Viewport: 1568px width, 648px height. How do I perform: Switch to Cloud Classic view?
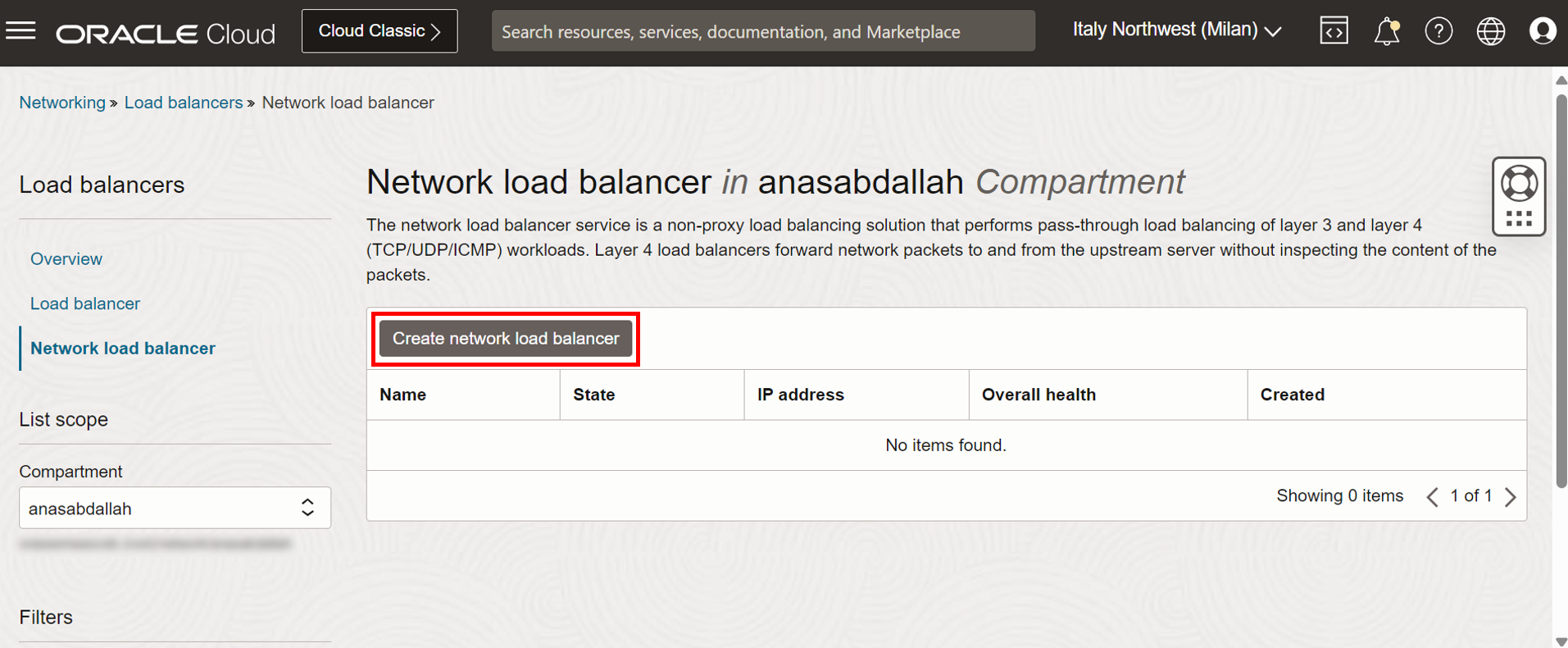[380, 31]
